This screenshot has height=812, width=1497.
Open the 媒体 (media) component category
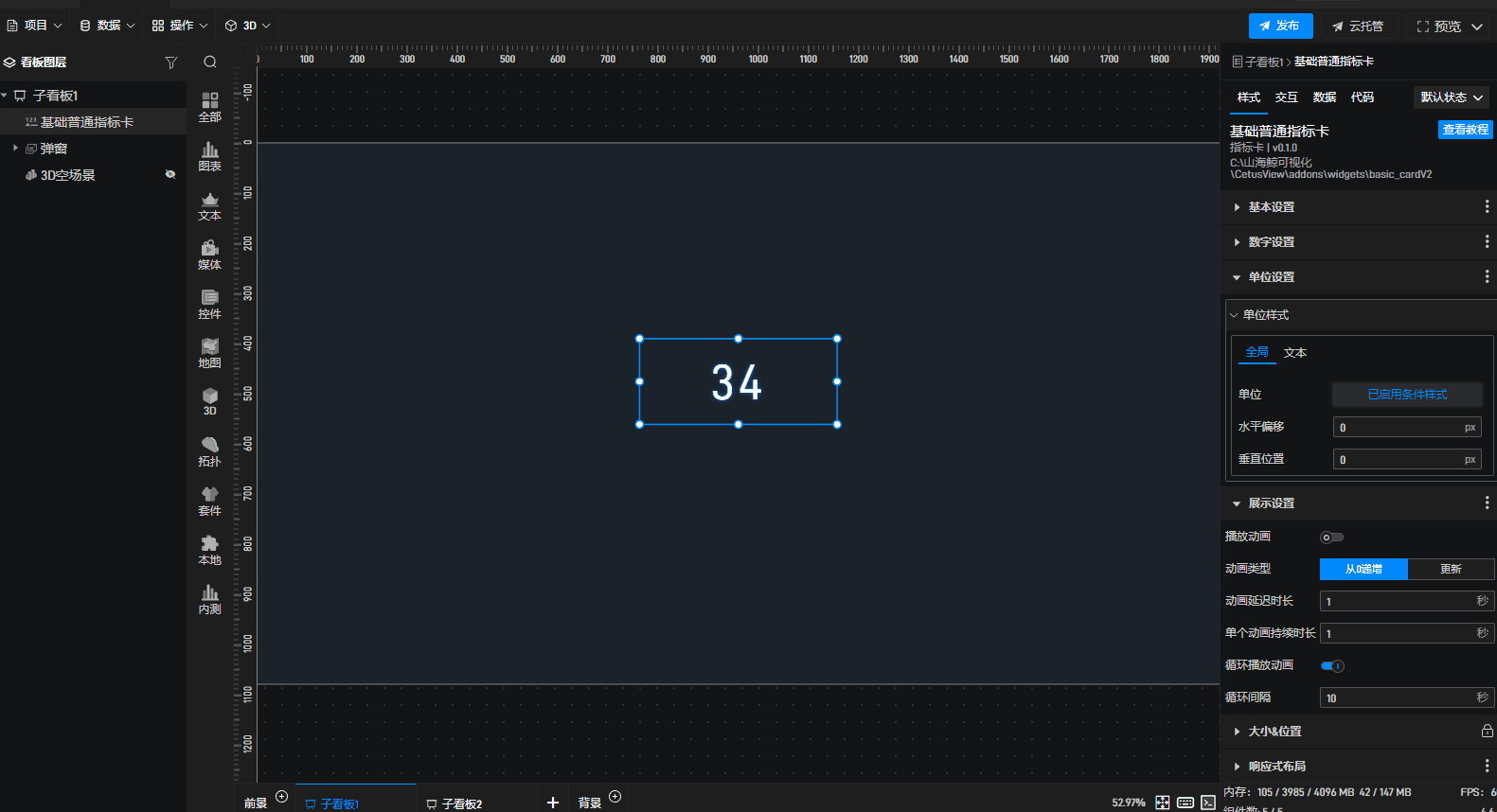click(x=209, y=255)
